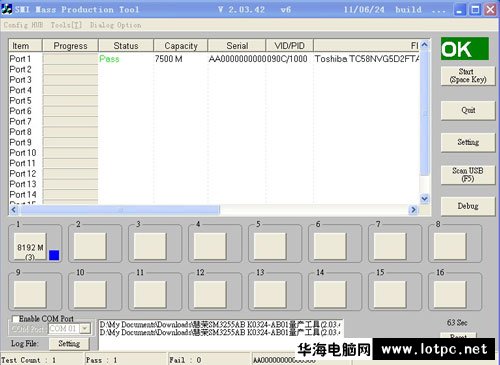Image resolution: width=500 pixels, height=365 pixels.
Task: Click the blue status square of slot 1
Action: pos(54,255)
